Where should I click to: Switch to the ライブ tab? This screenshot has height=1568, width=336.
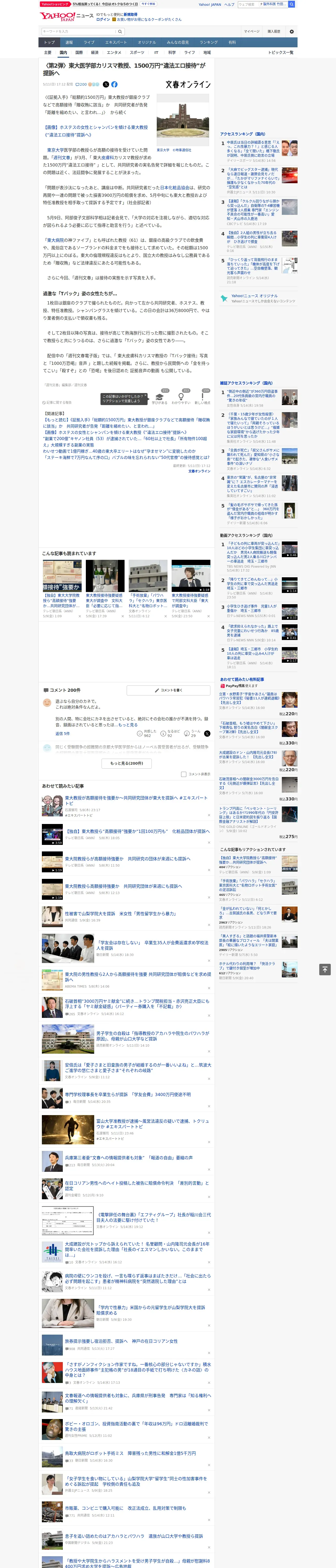click(89, 43)
